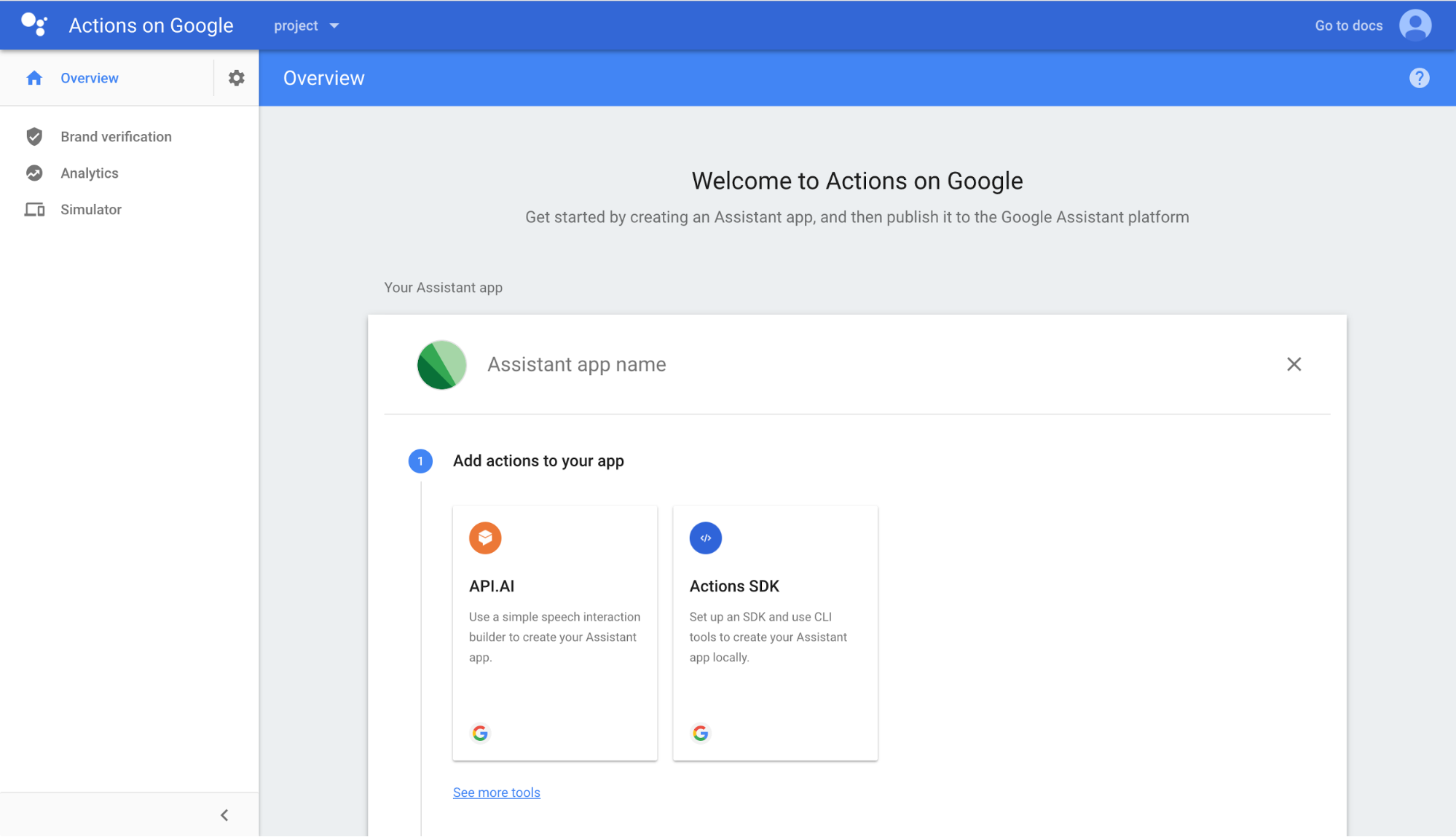Screen dimensions: 1456x837
Task: Dismiss the Assistant app card
Action: tap(1294, 364)
